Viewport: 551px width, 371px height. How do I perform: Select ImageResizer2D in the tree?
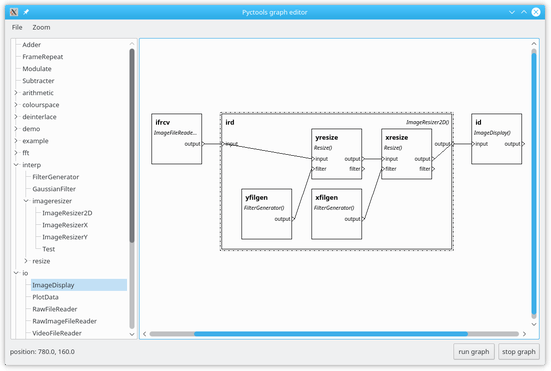coord(67,213)
